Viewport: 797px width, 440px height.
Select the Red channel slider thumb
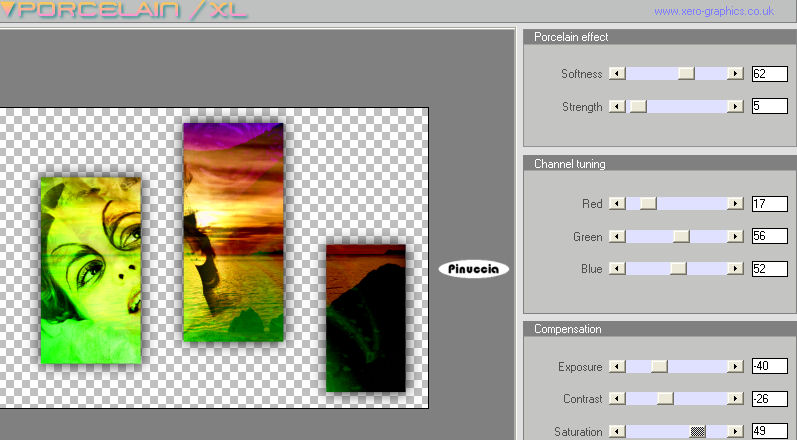pos(648,204)
